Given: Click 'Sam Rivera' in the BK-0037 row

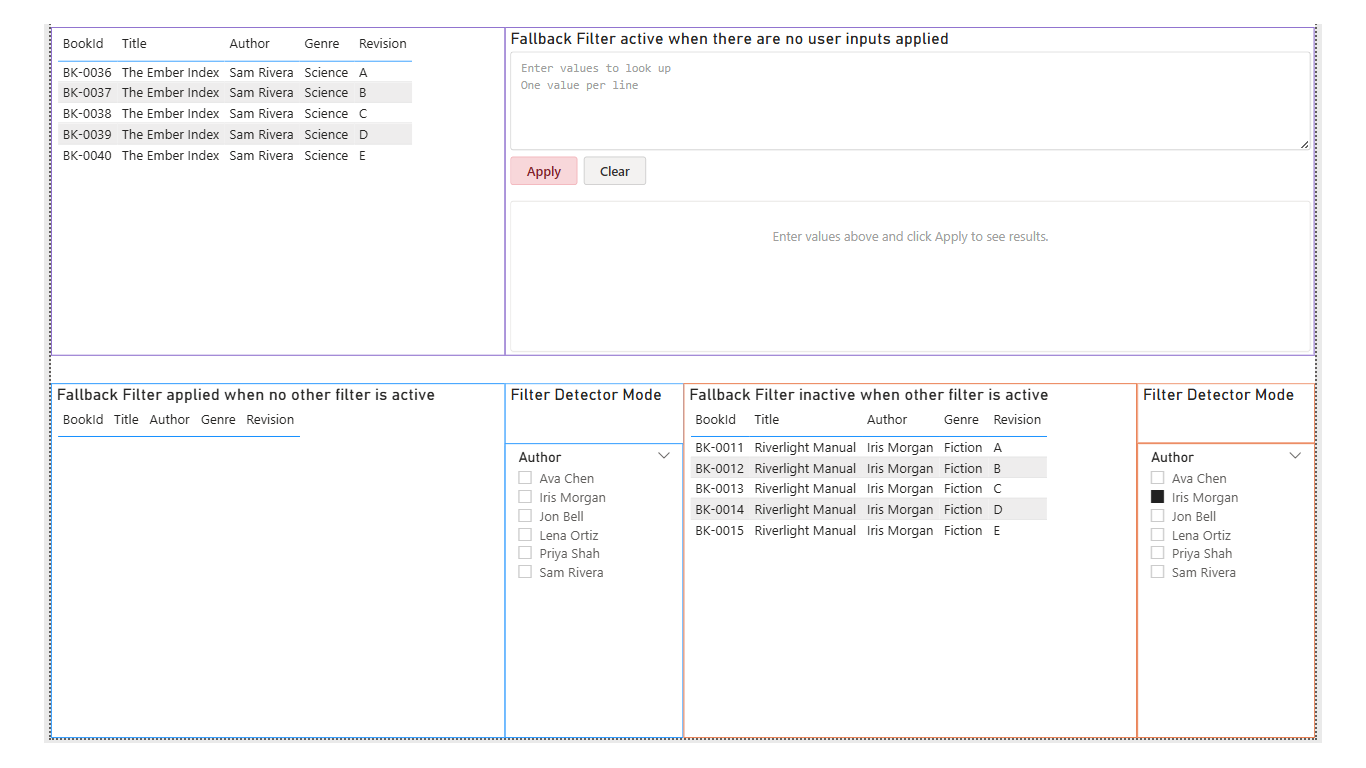Looking at the screenshot, I should pyautogui.click(x=261, y=93).
